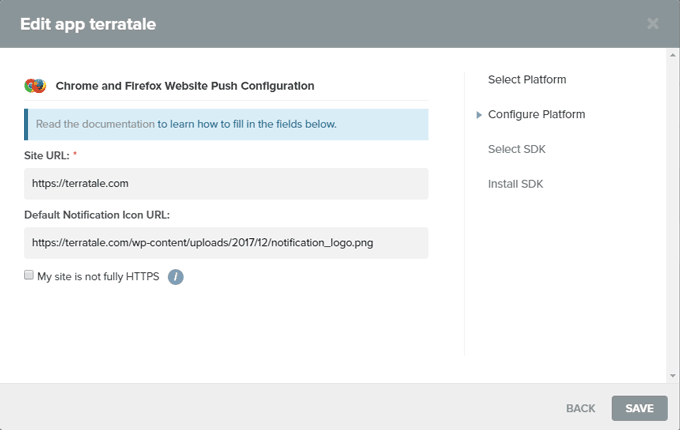
Task: Open the Configure Platform step
Action: (x=536, y=114)
